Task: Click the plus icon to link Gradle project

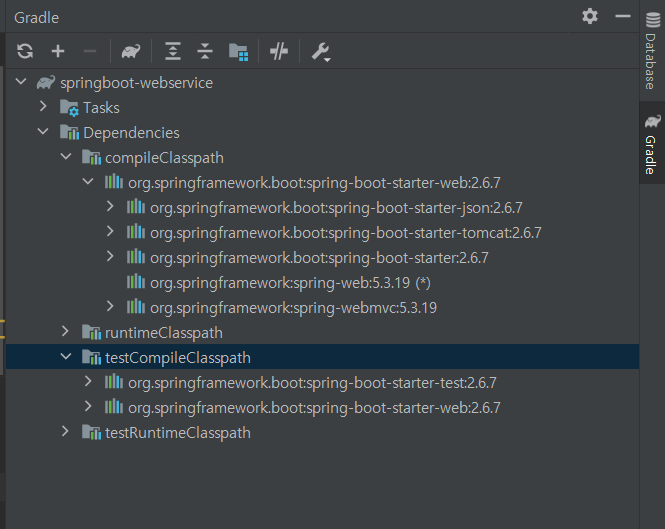Action: (58, 51)
